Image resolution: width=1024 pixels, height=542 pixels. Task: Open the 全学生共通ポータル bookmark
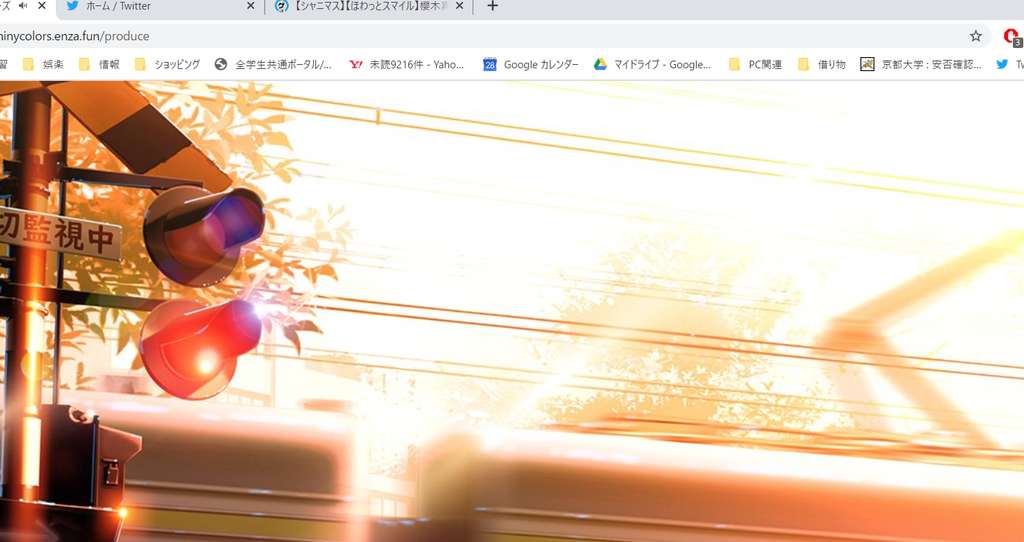click(x=273, y=64)
